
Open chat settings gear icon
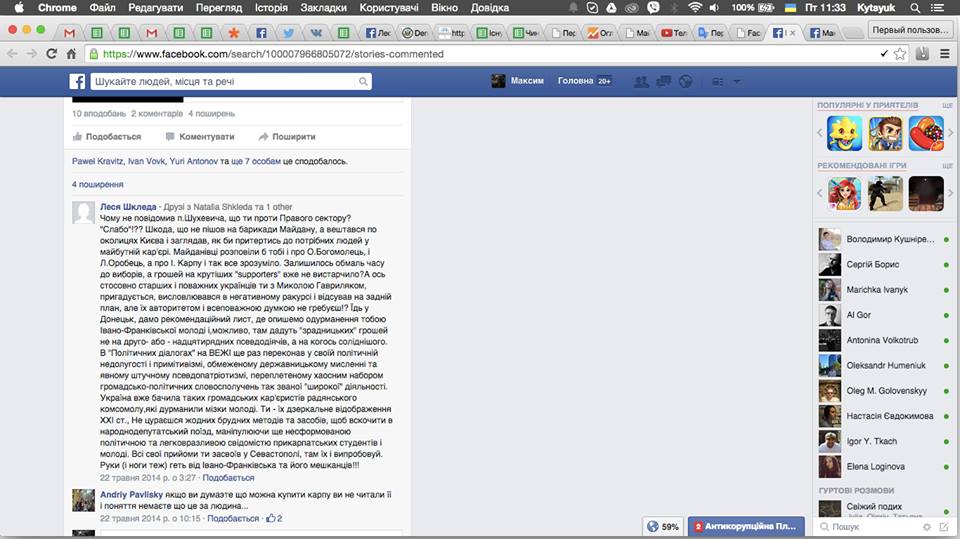point(927,527)
